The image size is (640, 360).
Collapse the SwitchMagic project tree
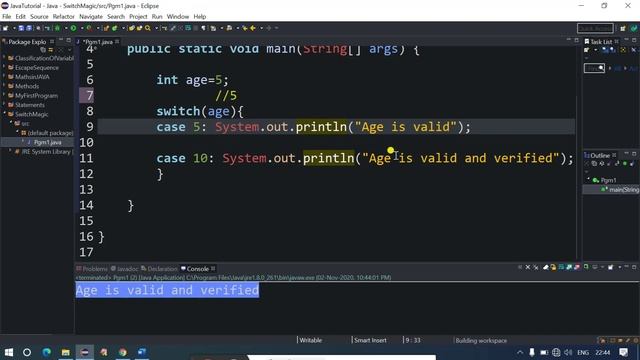pyautogui.click(x=4, y=114)
